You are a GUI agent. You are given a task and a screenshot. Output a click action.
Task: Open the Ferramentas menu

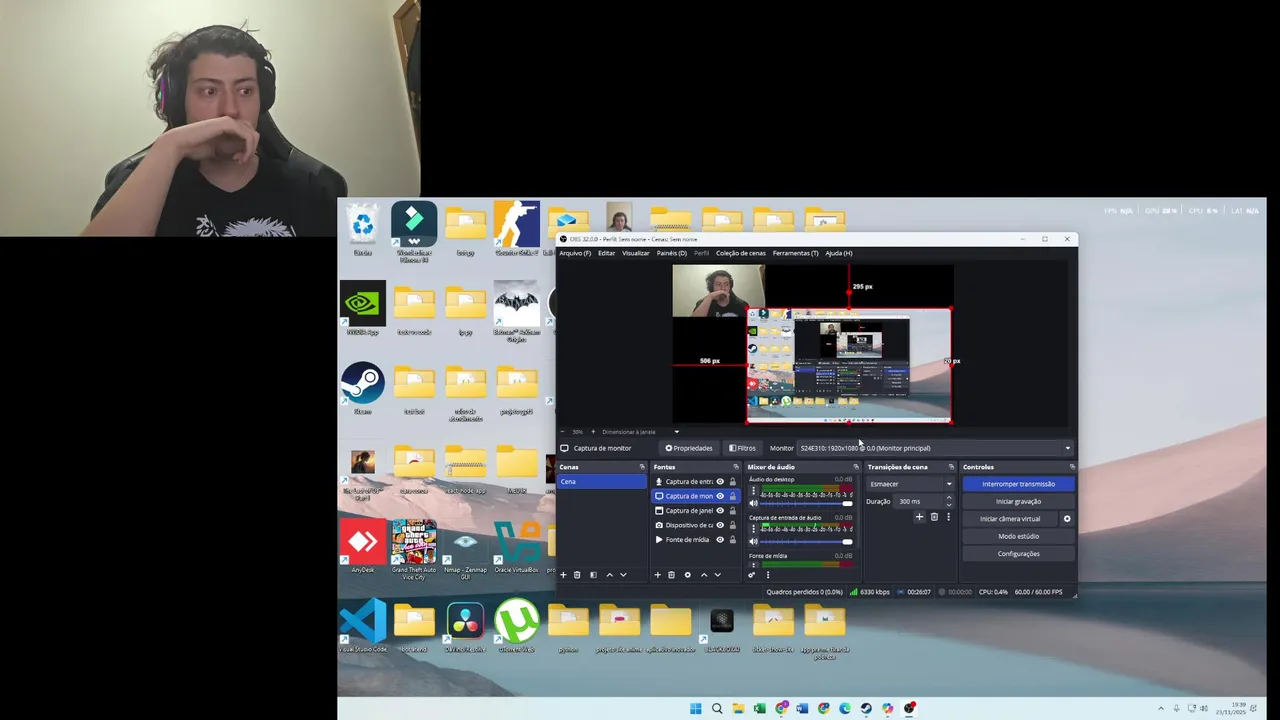[796, 253]
